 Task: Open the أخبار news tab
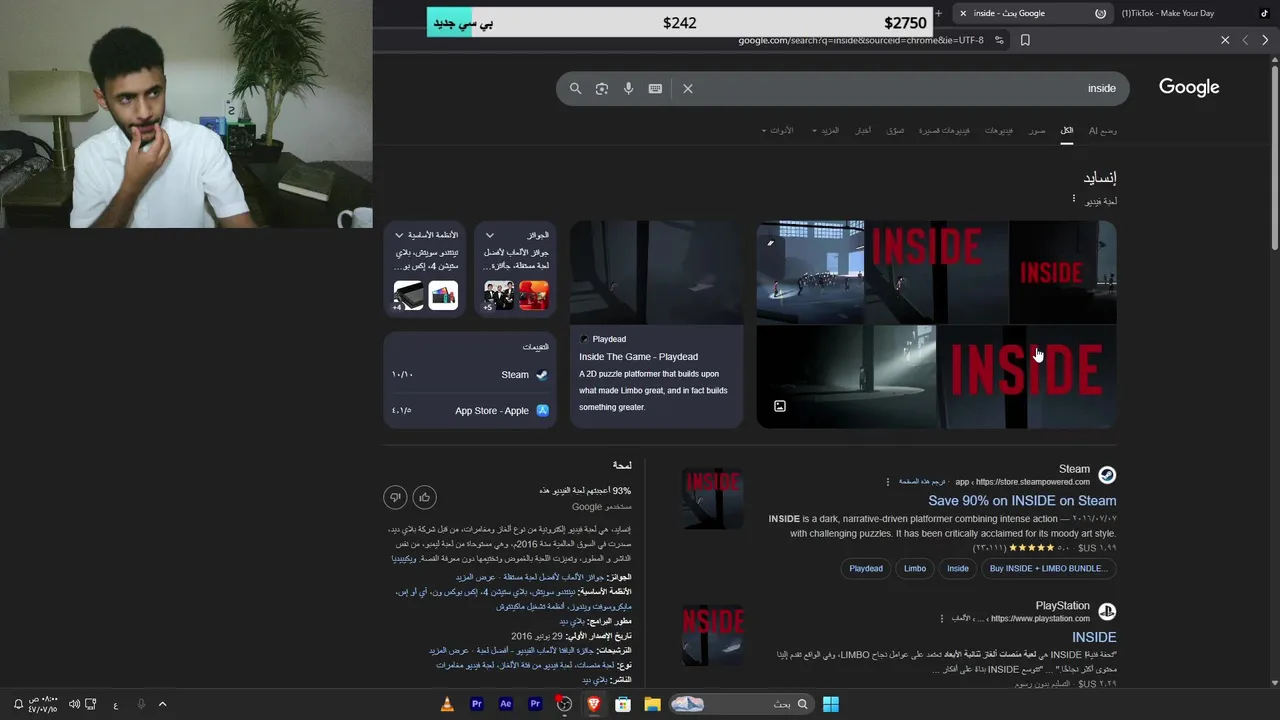pyautogui.click(x=862, y=131)
